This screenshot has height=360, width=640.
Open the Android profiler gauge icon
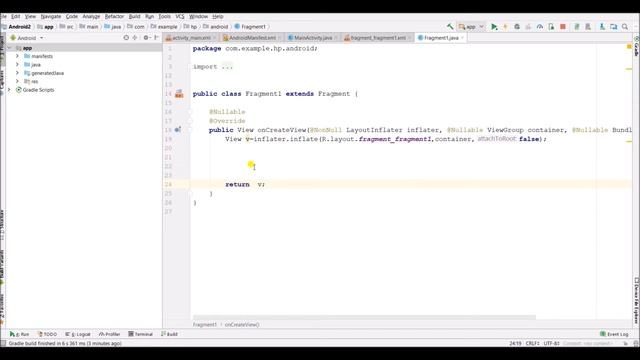[x=540, y=27]
